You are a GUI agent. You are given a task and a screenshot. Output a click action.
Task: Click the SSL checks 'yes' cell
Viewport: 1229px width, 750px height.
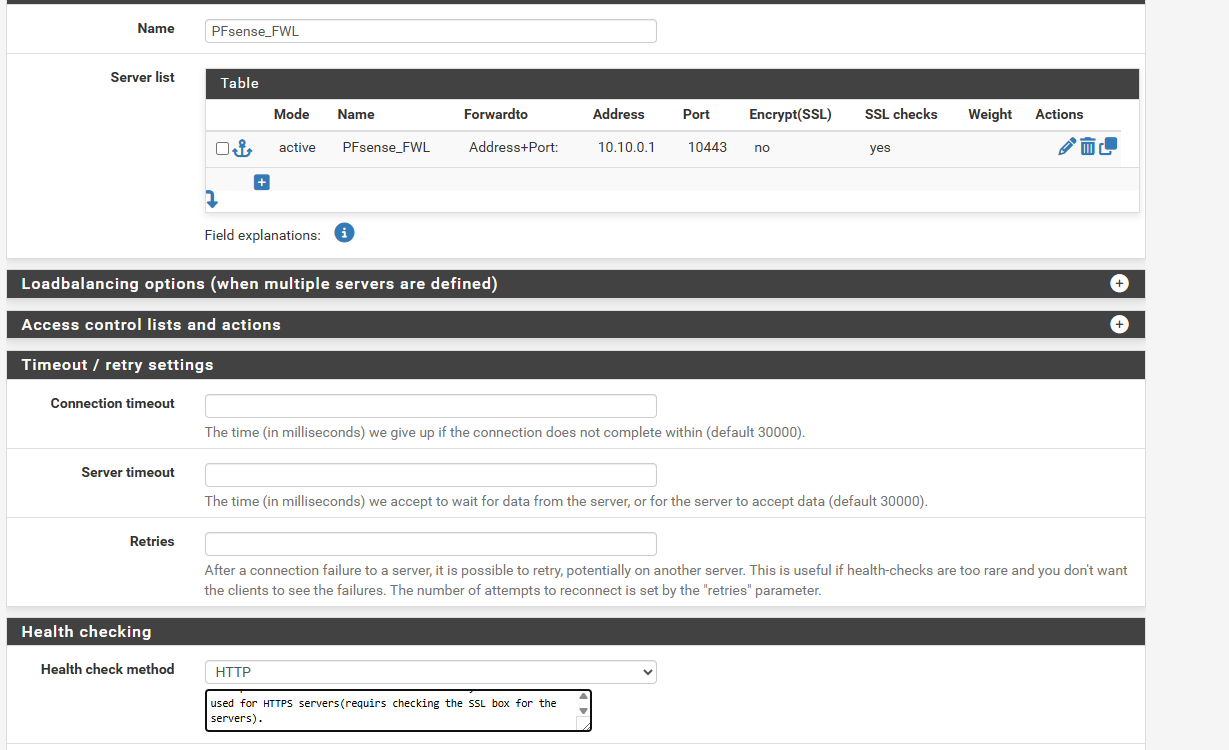coord(880,147)
